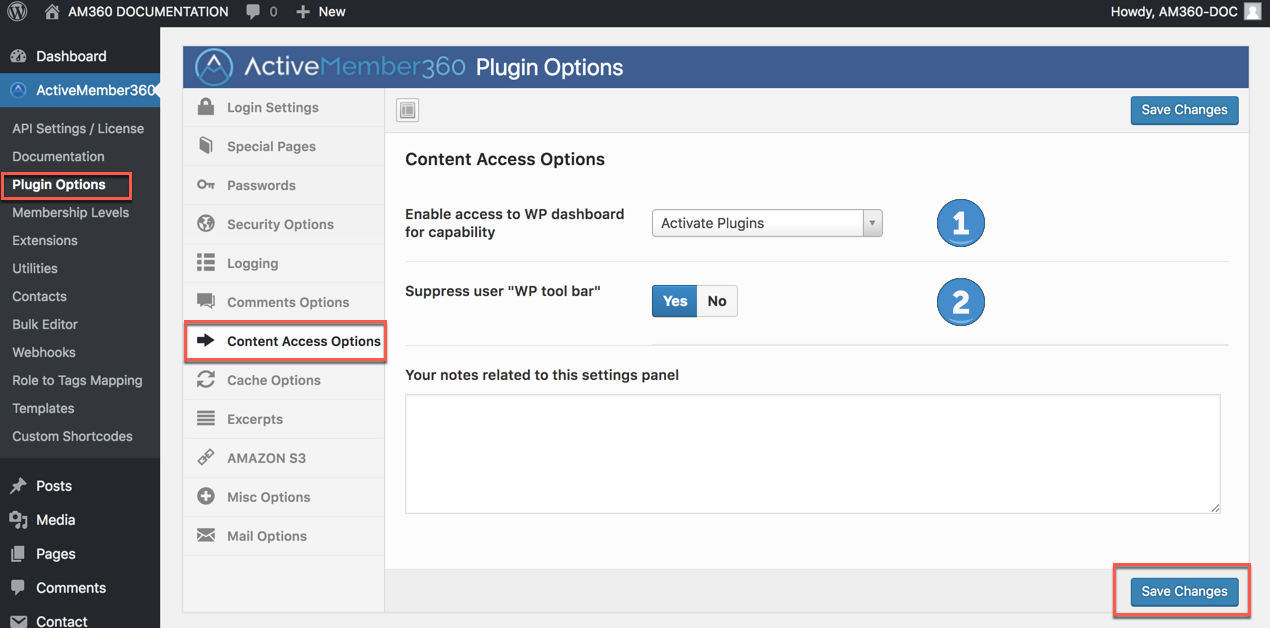Switch to Excerpts tab
This screenshot has height=628, width=1270.
tap(284, 419)
